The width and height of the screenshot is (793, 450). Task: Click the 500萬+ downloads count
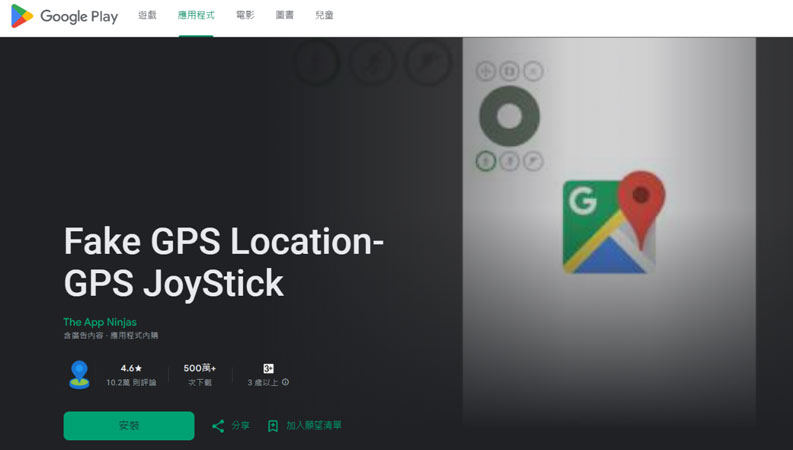(x=200, y=368)
